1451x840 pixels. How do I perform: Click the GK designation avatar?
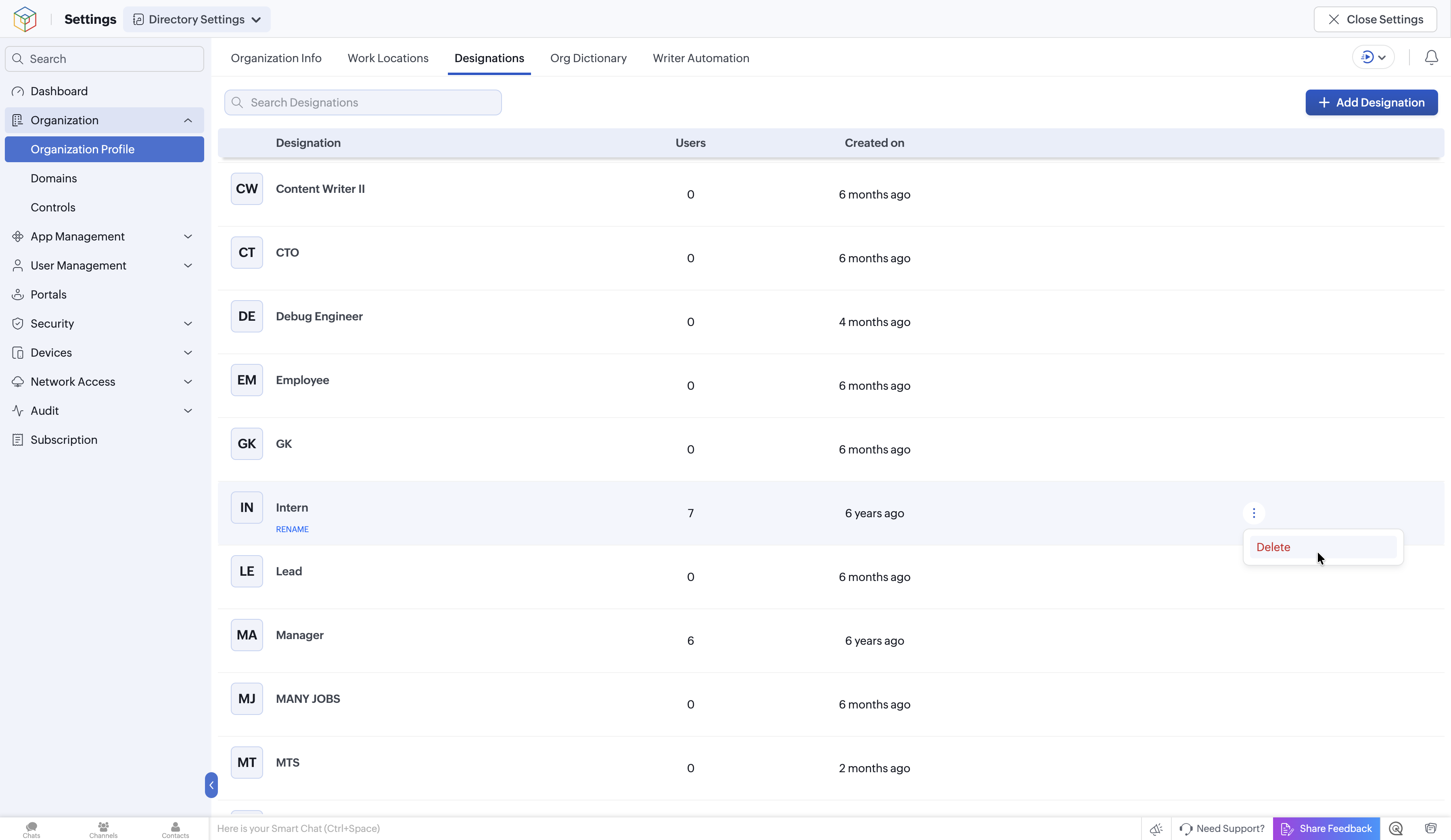[247, 444]
